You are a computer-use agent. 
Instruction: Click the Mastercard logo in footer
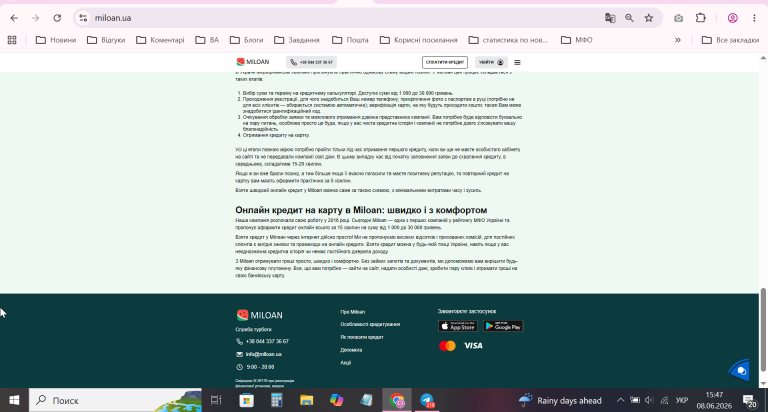click(447, 346)
